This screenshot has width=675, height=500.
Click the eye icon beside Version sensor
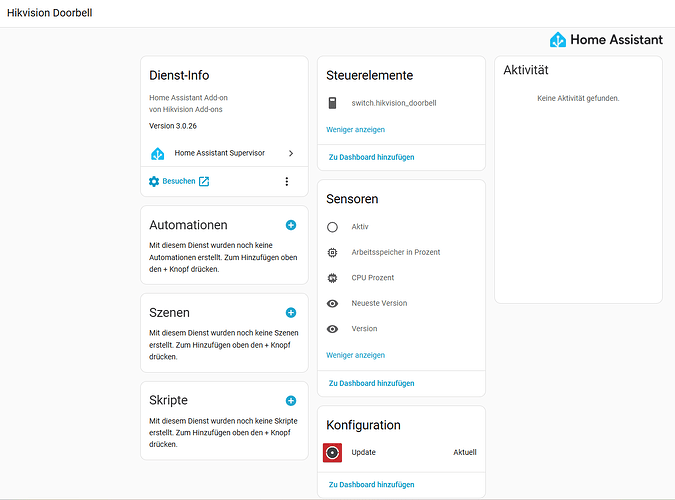(332, 329)
